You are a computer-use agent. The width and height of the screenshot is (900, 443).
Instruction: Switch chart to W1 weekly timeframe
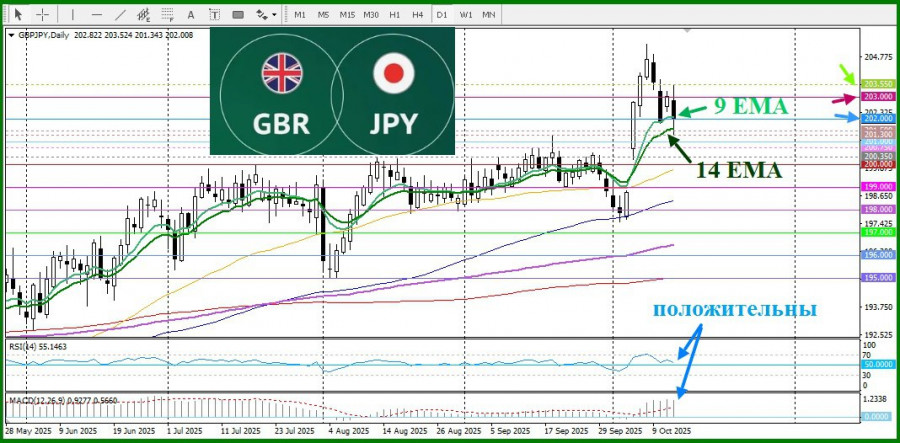pyautogui.click(x=465, y=15)
